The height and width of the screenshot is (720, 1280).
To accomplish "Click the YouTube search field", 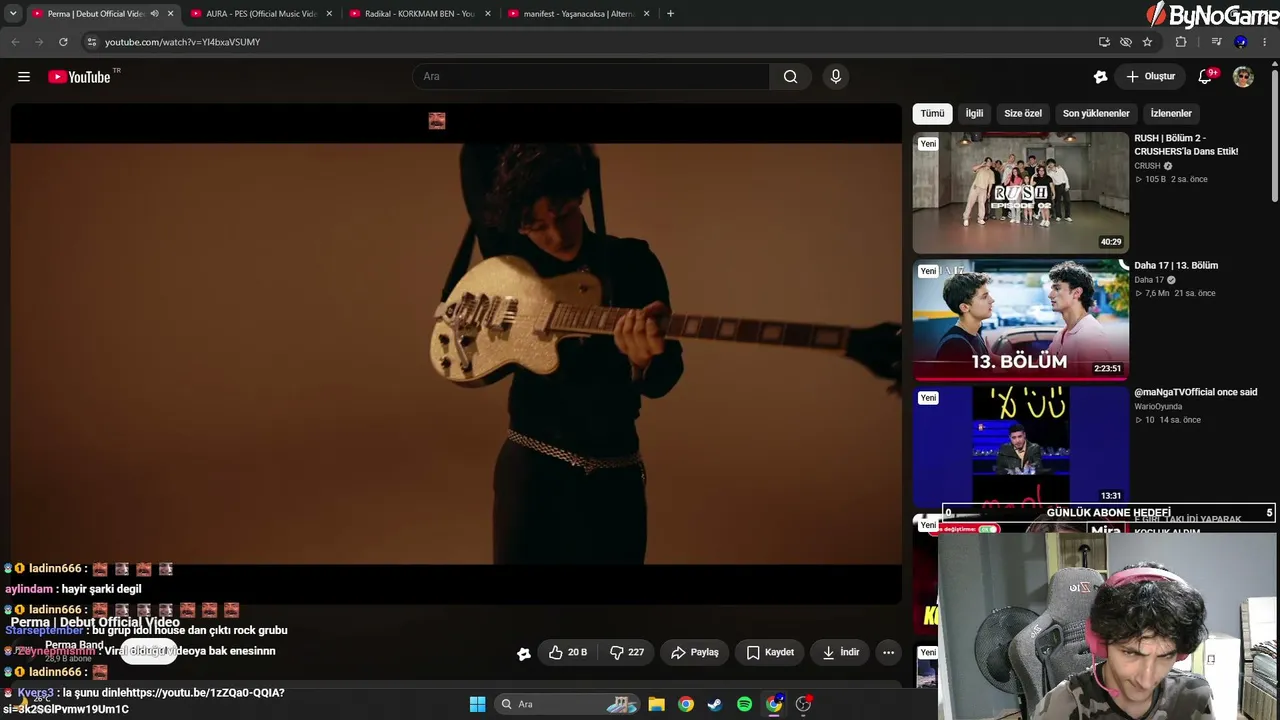I will coord(591,77).
